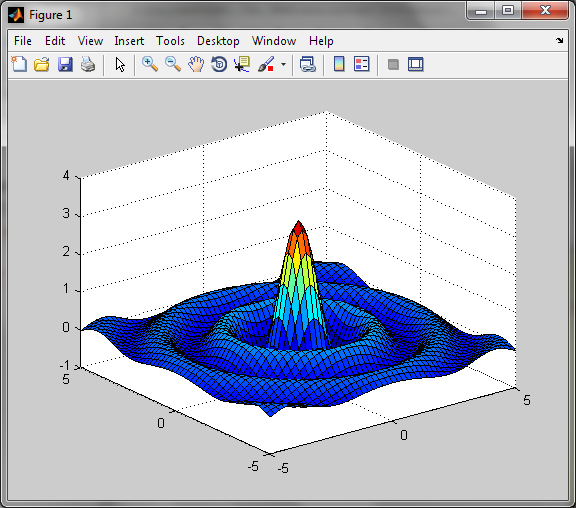Print the figure with the printer icon
Screen dimensions: 576x508
(x=88, y=64)
